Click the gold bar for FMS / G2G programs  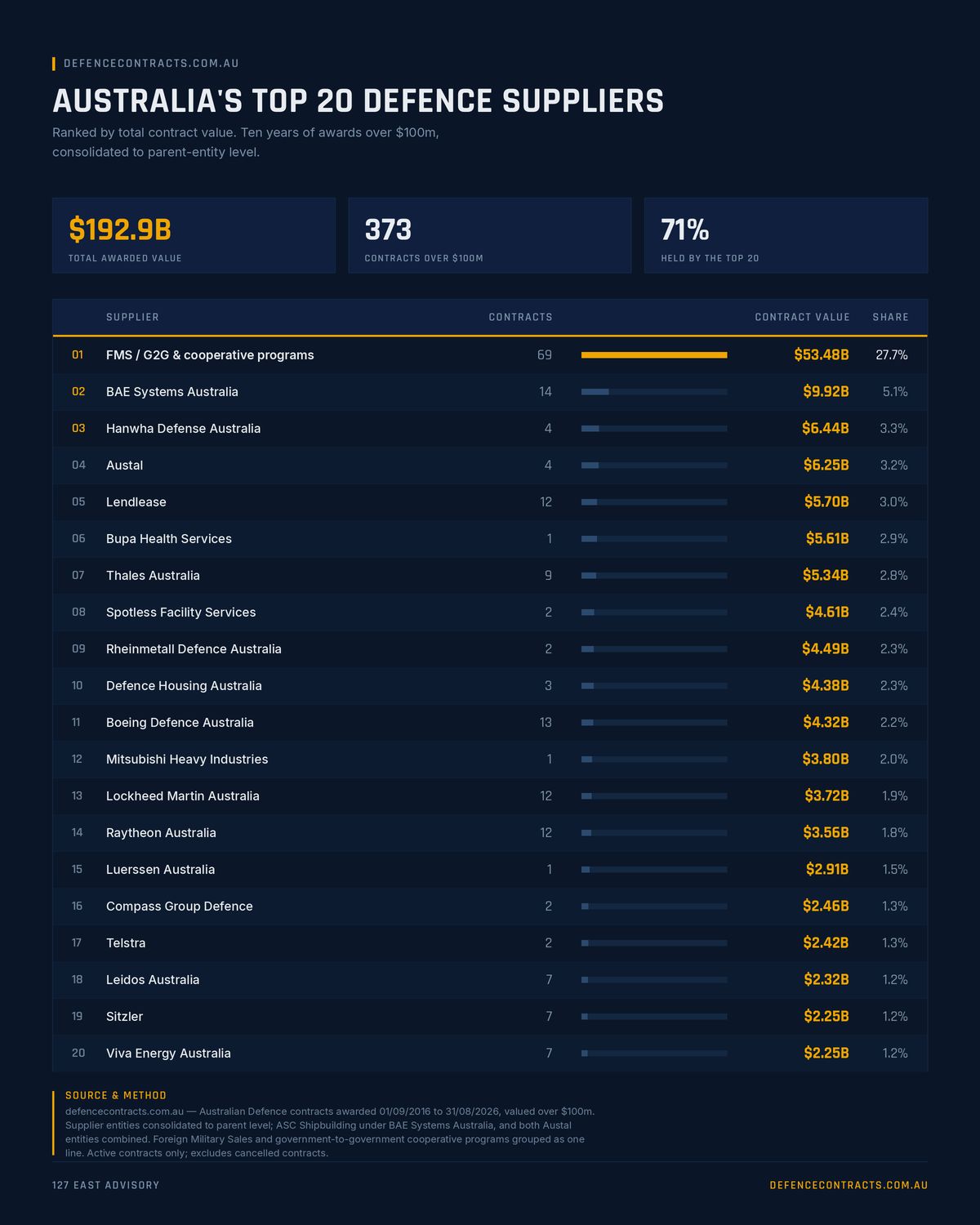[x=654, y=355]
